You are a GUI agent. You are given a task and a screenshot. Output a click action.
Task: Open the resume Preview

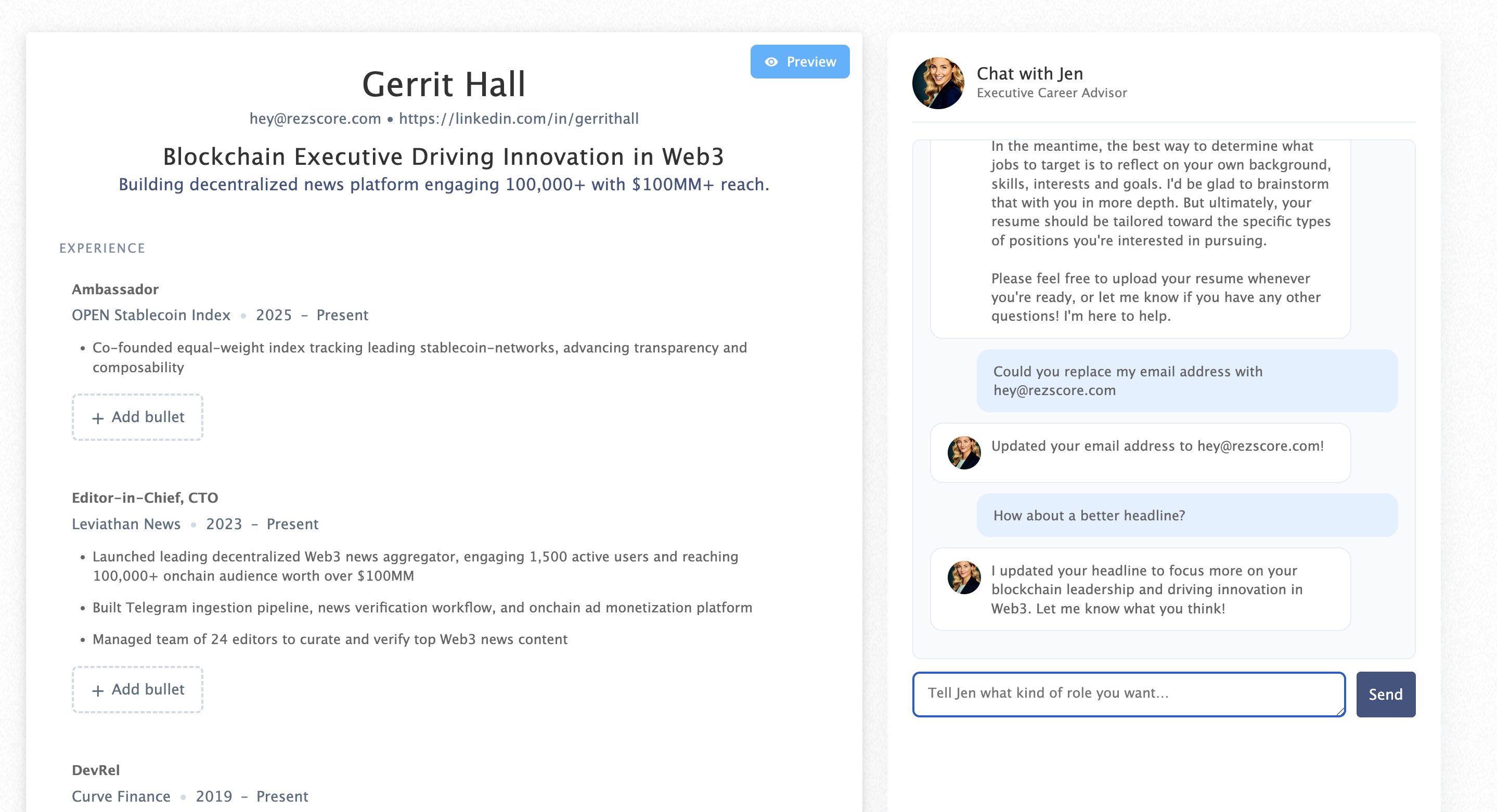coord(799,61)
